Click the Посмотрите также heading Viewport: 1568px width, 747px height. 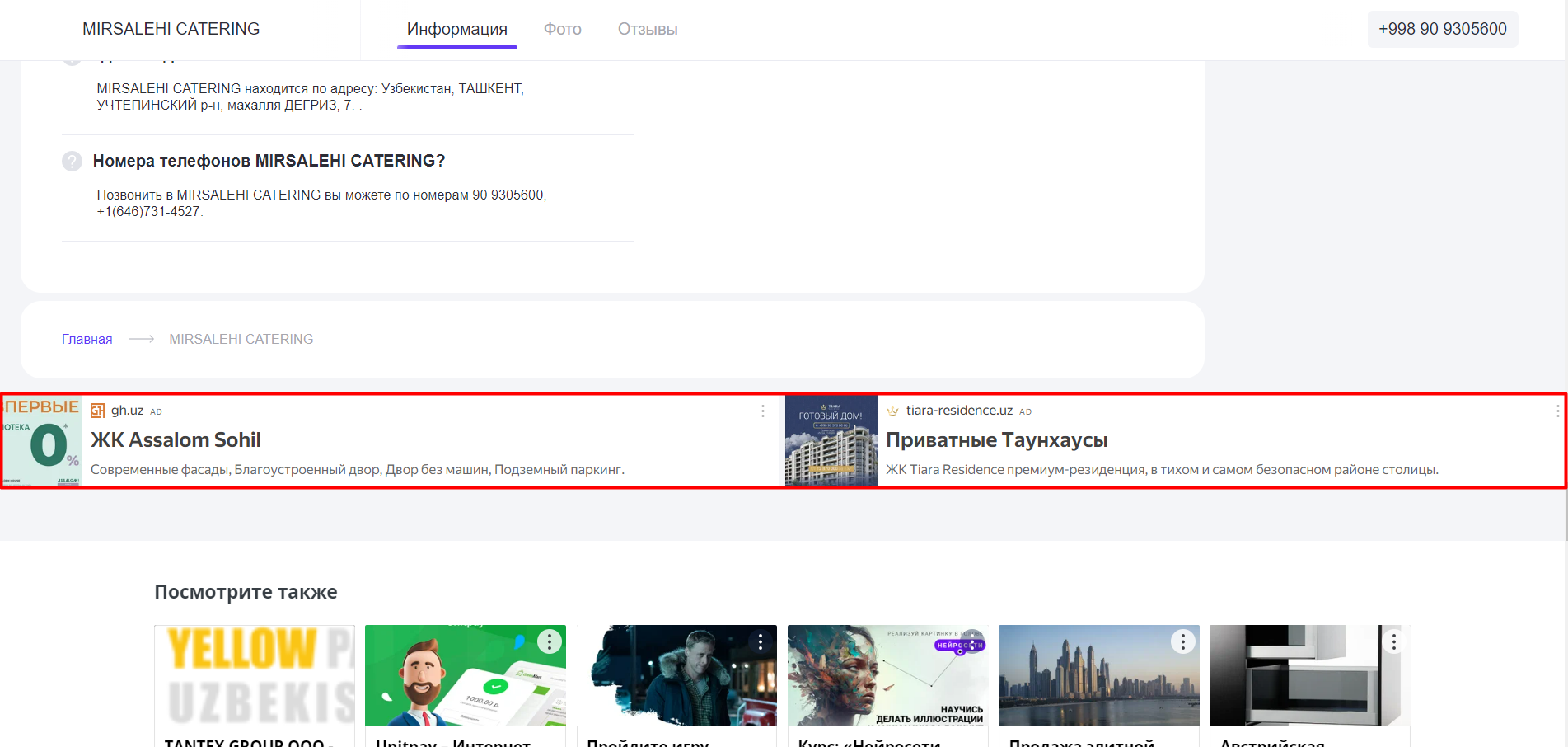(246, 592)
